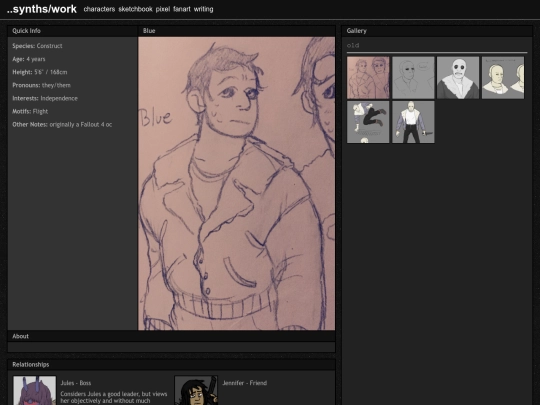Click the About section header
Viewport: 540px width, 405px height.
(x=171, y=336)
